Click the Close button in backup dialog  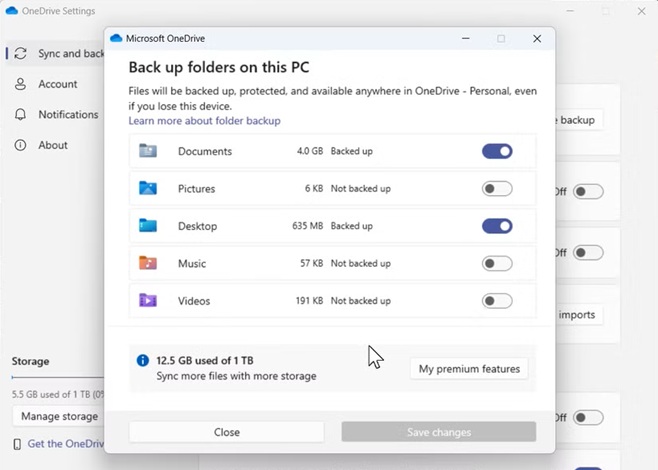click(x=227, y=432)
